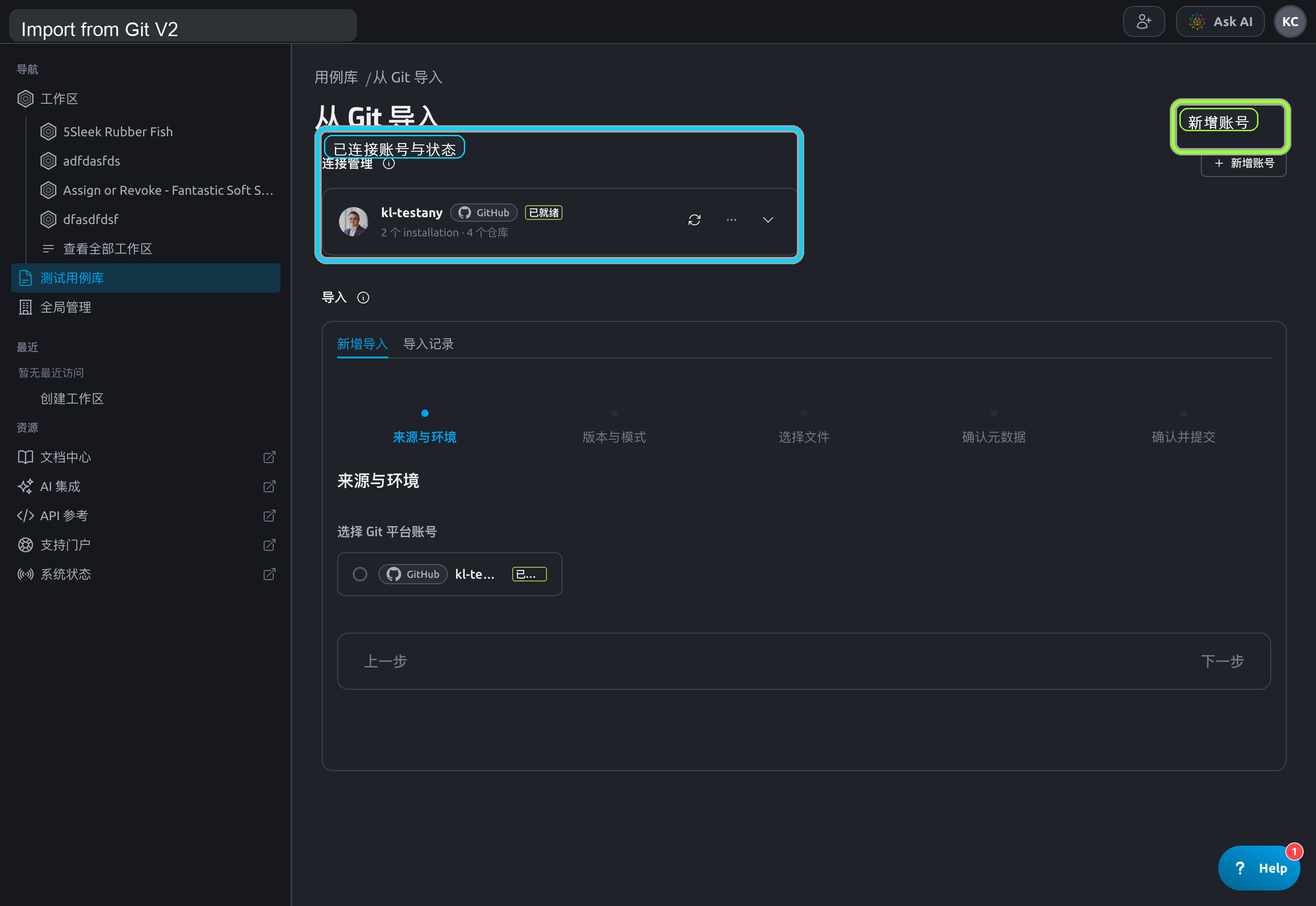Image resolution: width=1316 pixels, height=906 pixels.
Task: Click GitHub badge in account selection card
Action: click(x=413, y=575)
